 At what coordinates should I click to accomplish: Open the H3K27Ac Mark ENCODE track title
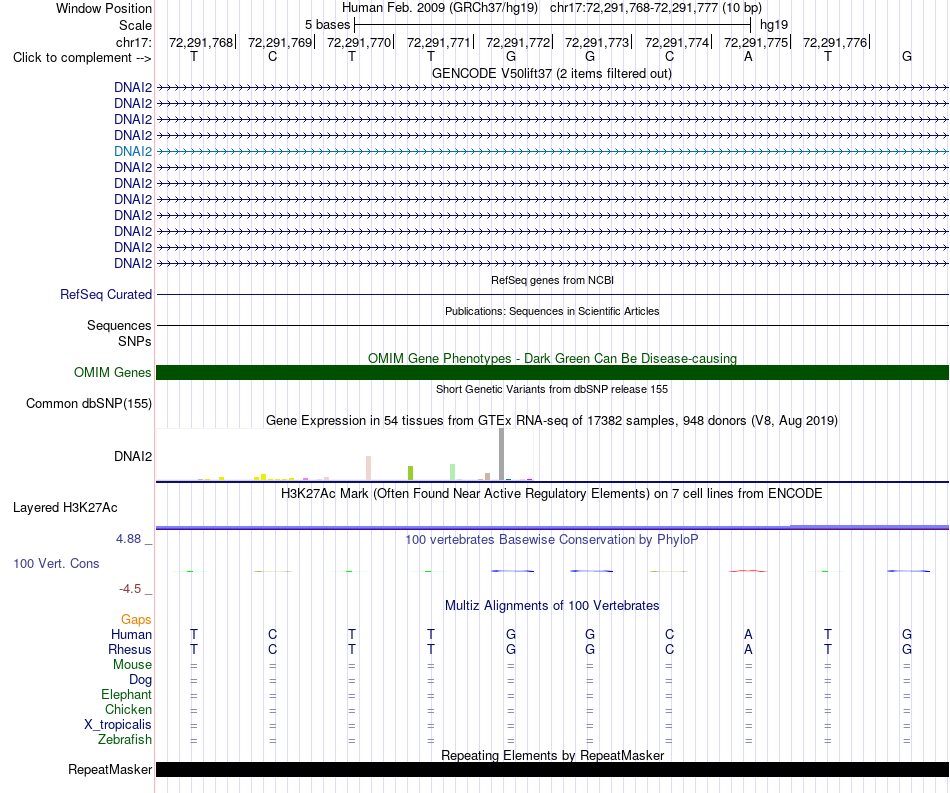tap(552, 494)
